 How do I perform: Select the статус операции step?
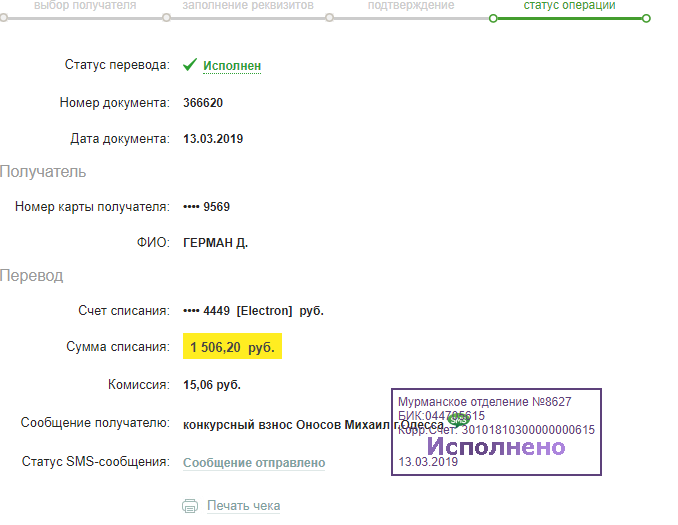[x=569, y=6]
